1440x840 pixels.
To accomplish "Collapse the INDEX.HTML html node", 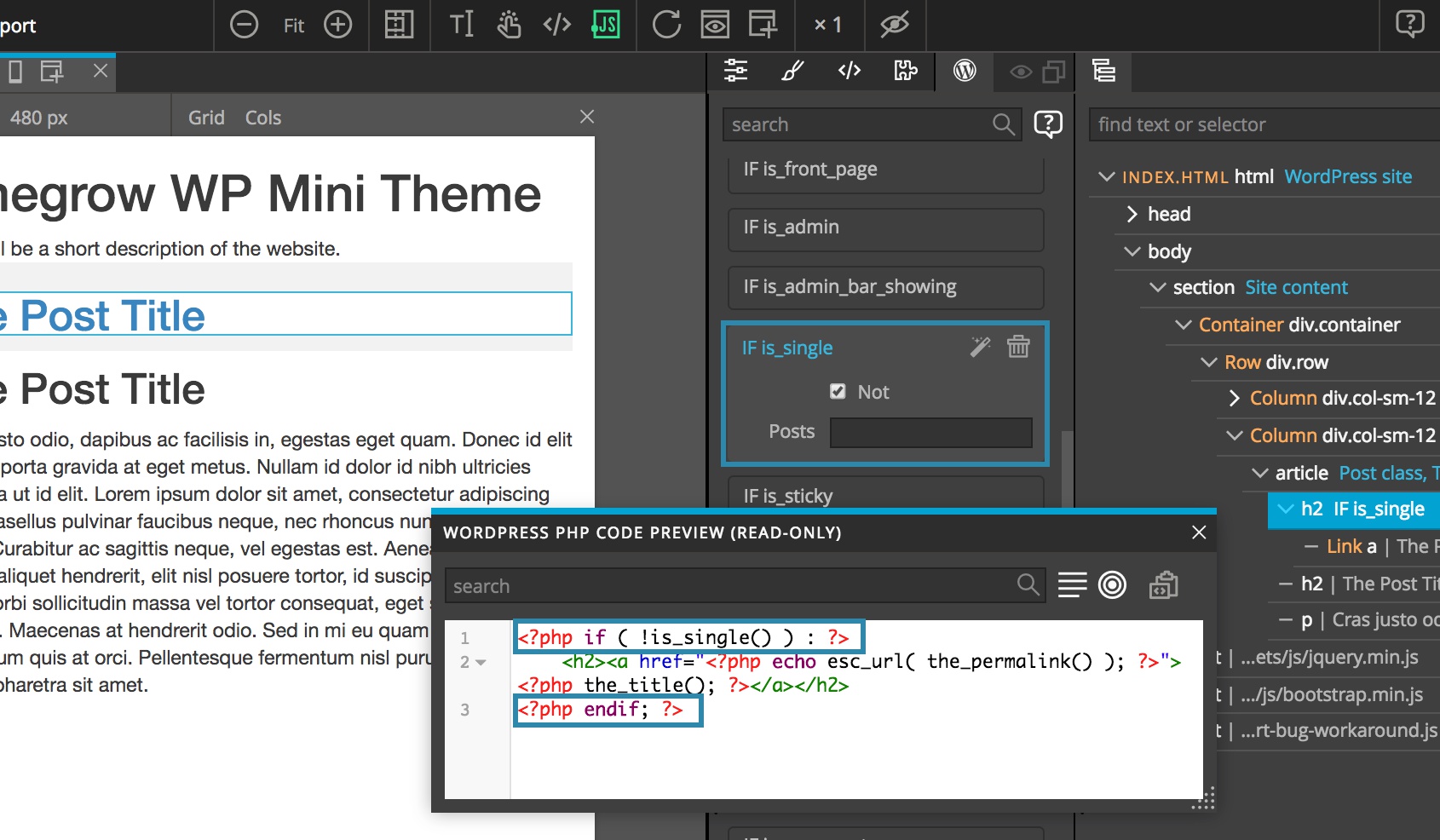I will click(x=1107, y=177).
